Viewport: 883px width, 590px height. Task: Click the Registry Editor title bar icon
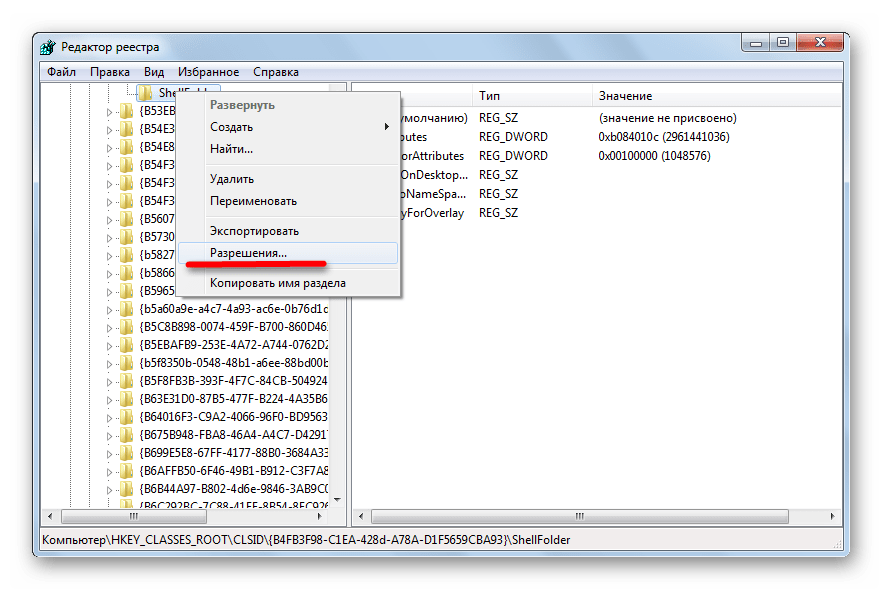tap(49, 47)
